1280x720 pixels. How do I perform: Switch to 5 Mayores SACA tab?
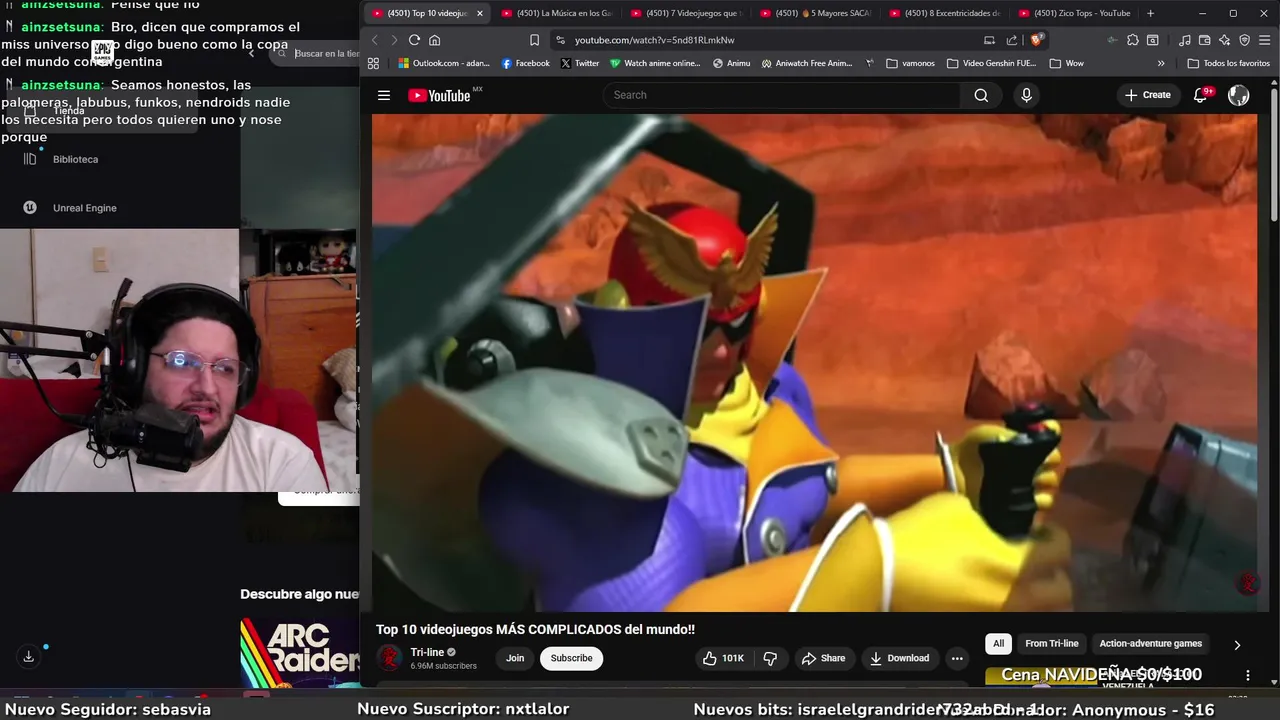pyautogui.click(x=815, y=13)
